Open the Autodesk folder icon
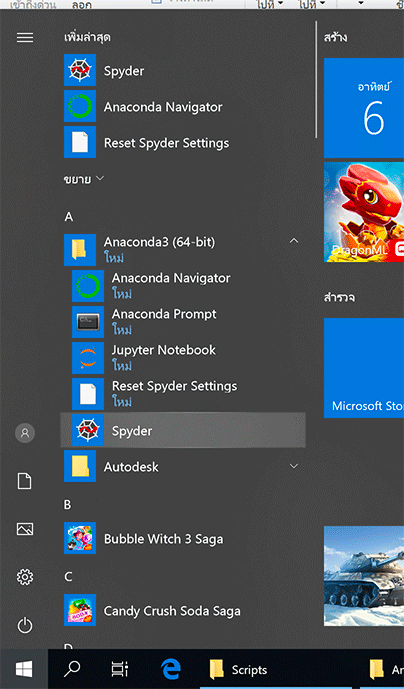This screenshot has height=689, width=404. coord(80,466)
